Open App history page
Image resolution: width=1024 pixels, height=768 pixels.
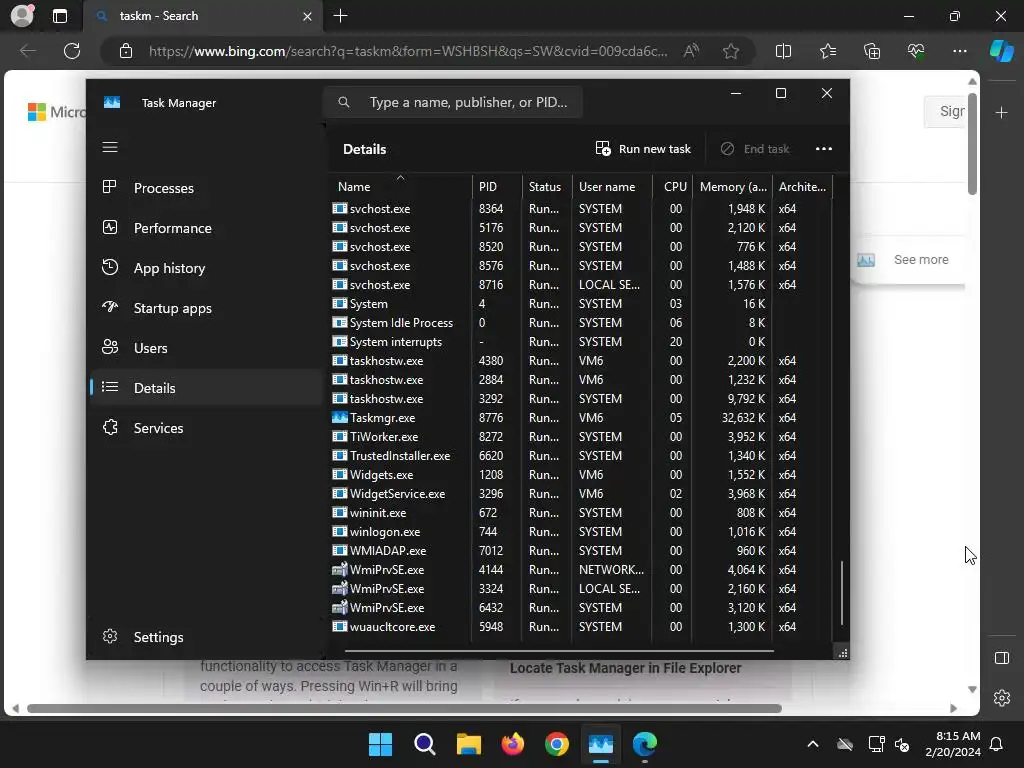206,268
